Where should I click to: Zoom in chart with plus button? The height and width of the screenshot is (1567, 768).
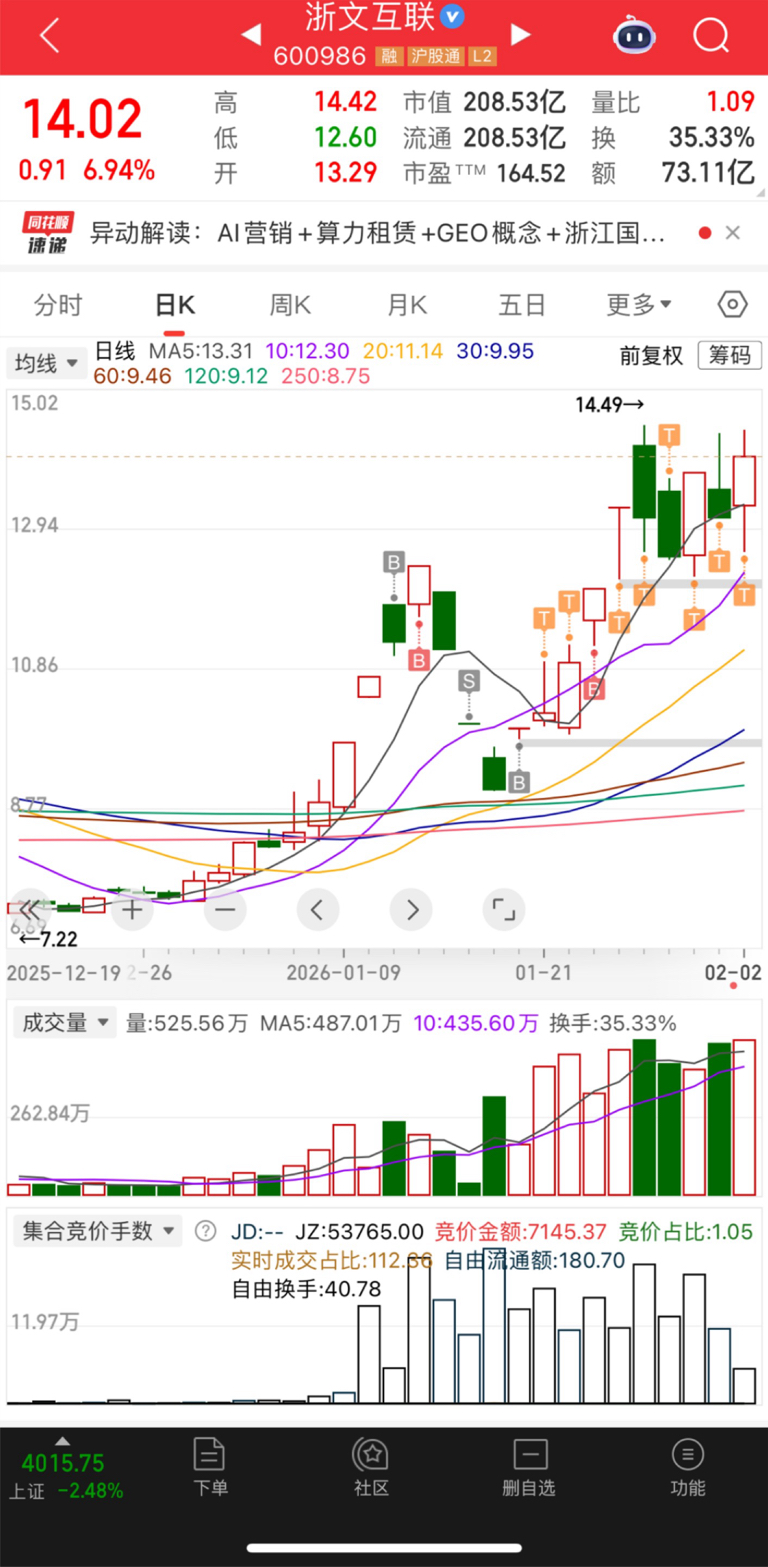(132, 910)
